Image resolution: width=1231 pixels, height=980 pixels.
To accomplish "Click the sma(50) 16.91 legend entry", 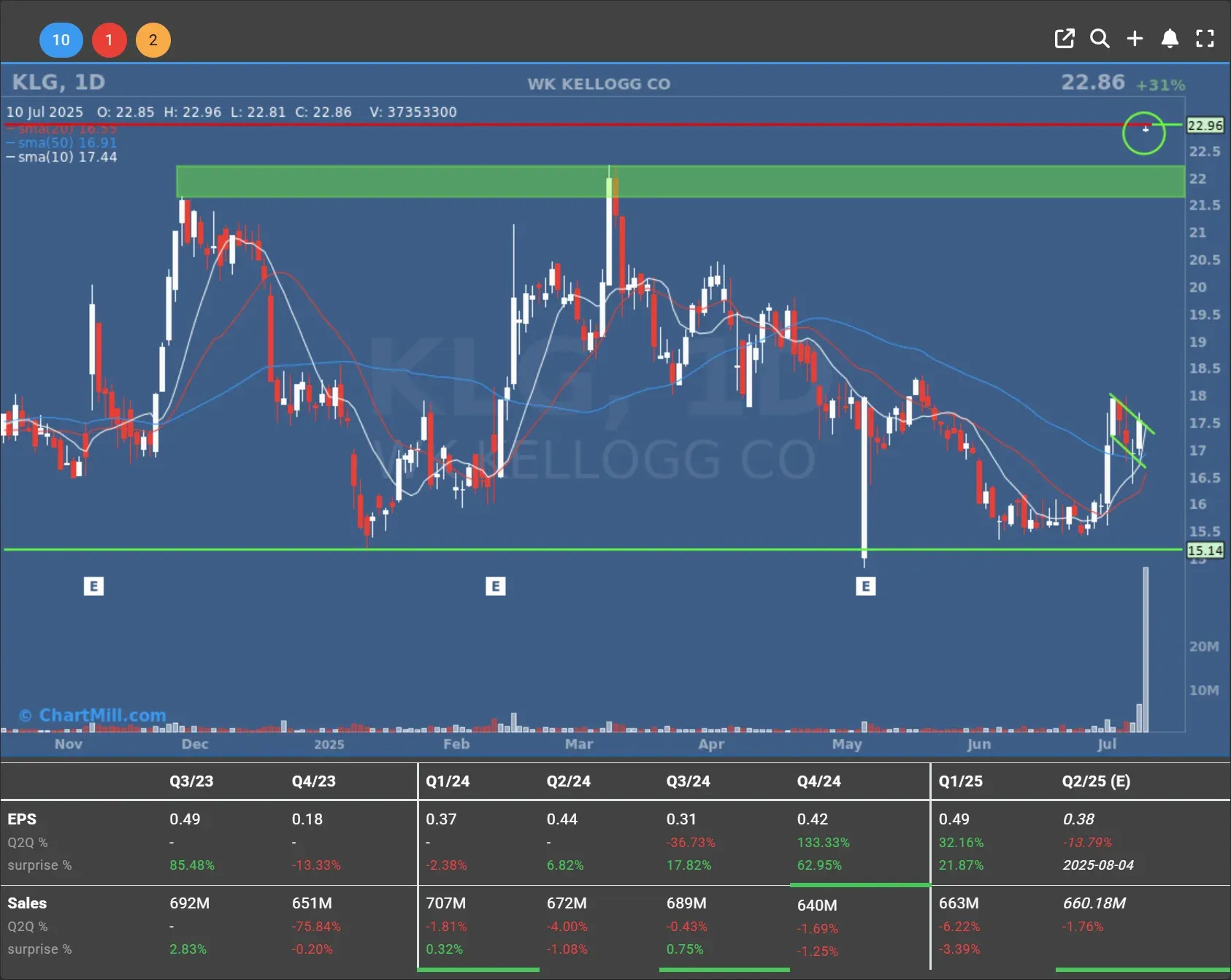I will pyautogui.click(x=62, y=142).
